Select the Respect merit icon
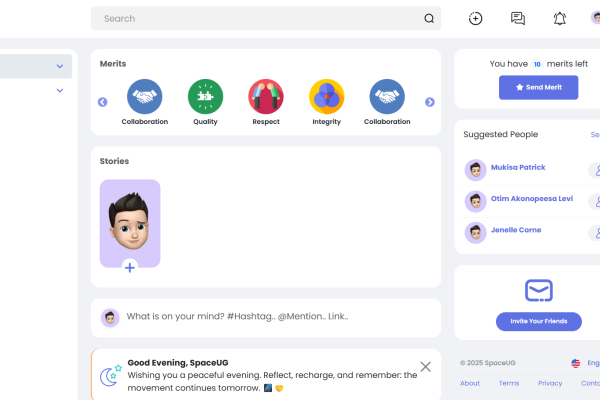This screenshot has width=600, height=400. pyautogui.click(x=266, y=97)
